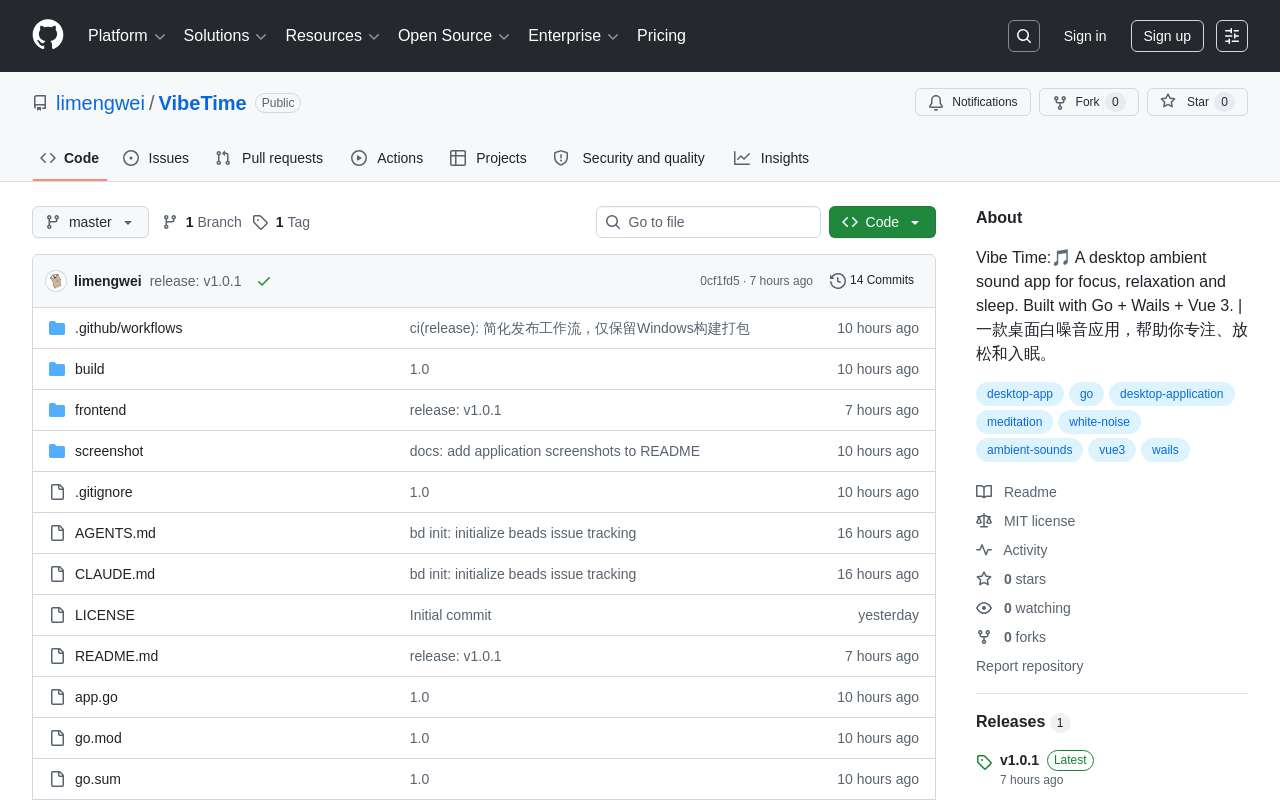Select the ambient-sounds topic tag
1280x800 pixels.
[1029, 450]
